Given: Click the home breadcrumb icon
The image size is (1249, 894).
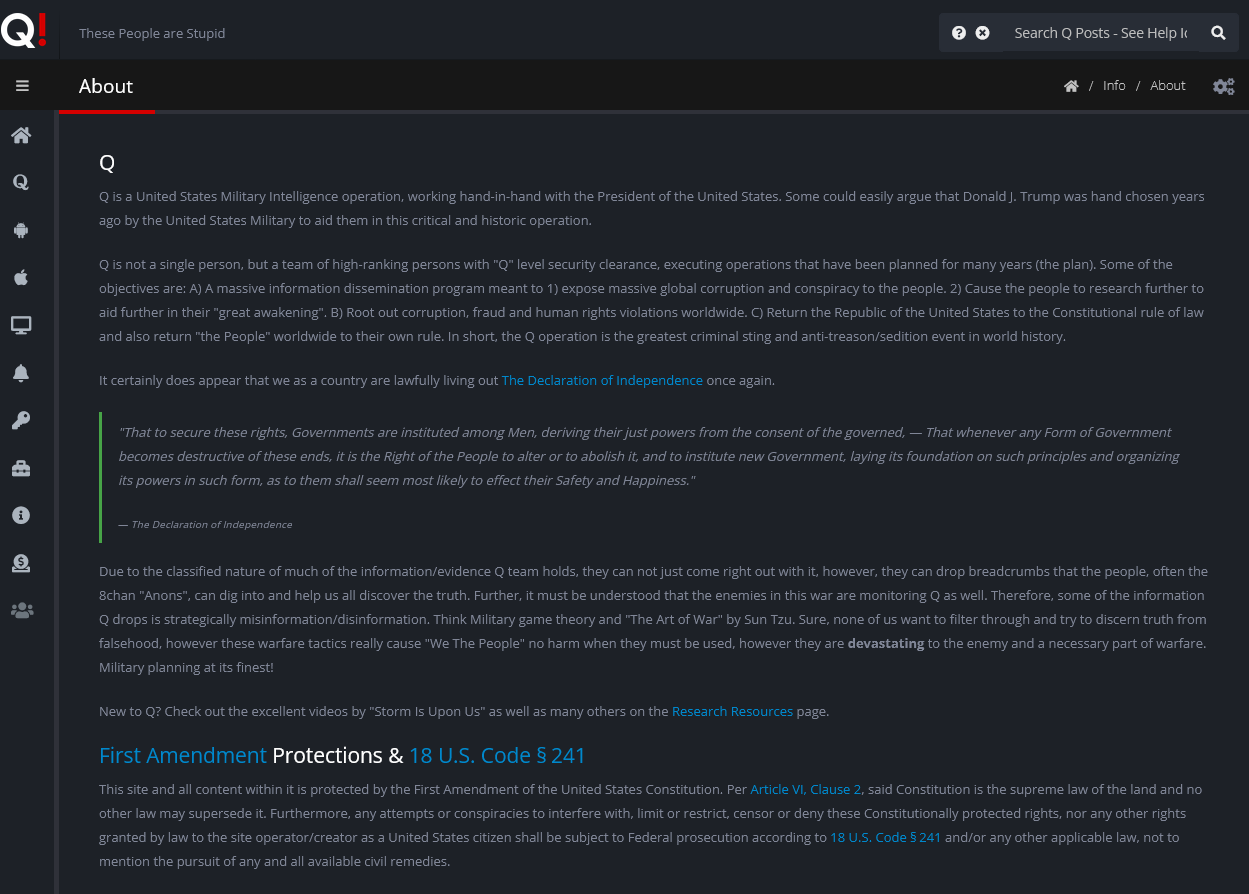Looking at the screenshot, I should pos(1071,86).
